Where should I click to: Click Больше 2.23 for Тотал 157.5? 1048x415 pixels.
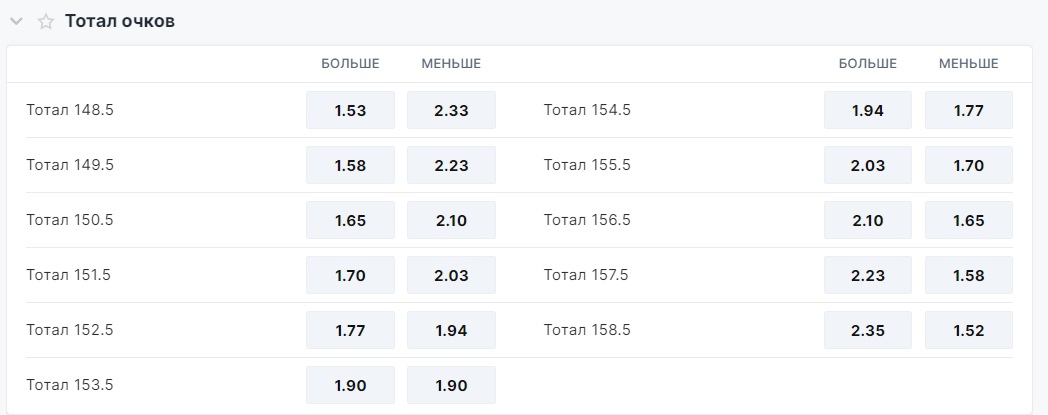pos(868,275)
